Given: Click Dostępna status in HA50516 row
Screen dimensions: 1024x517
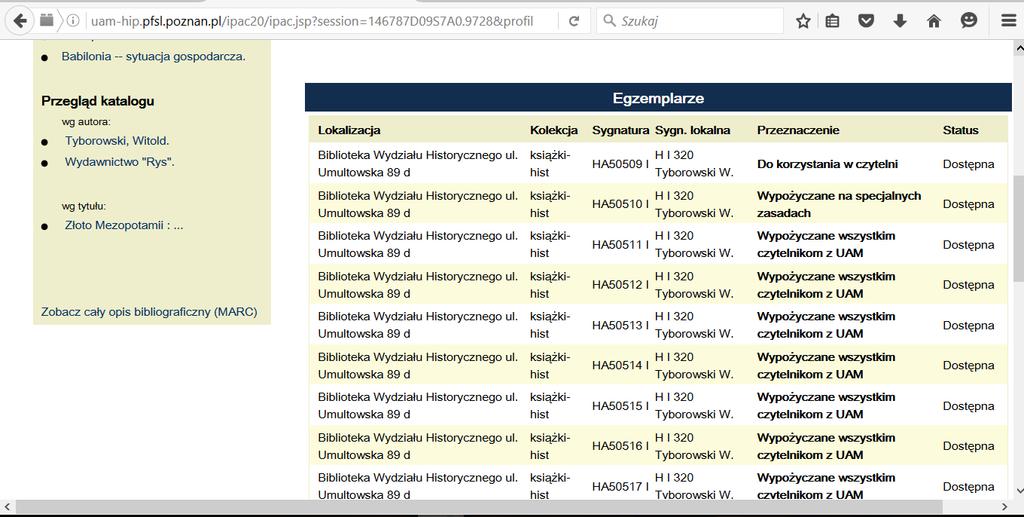Looking at the screenshot, I should tap(968, 446).
